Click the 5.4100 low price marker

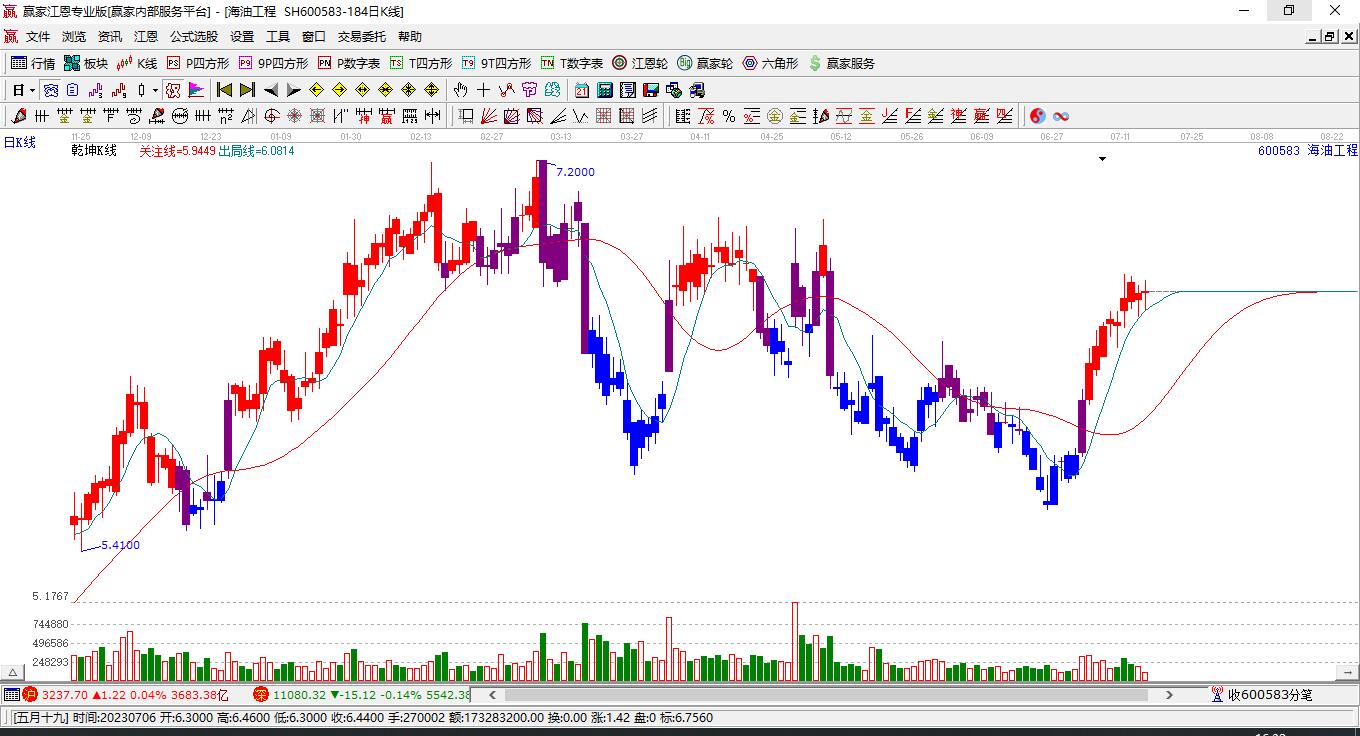tap(121, 545)
